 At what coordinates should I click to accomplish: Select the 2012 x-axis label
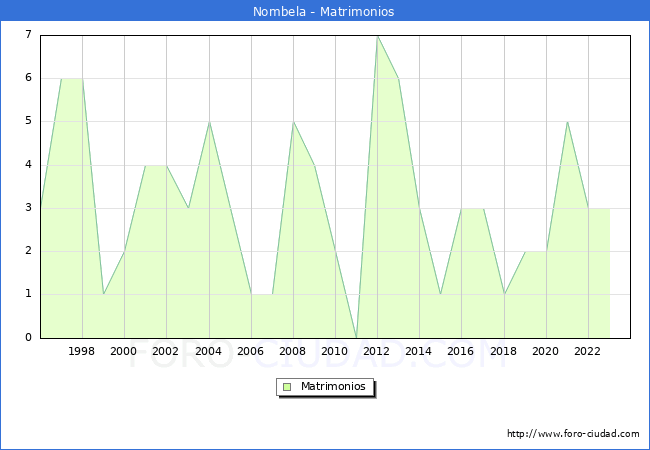377,351
